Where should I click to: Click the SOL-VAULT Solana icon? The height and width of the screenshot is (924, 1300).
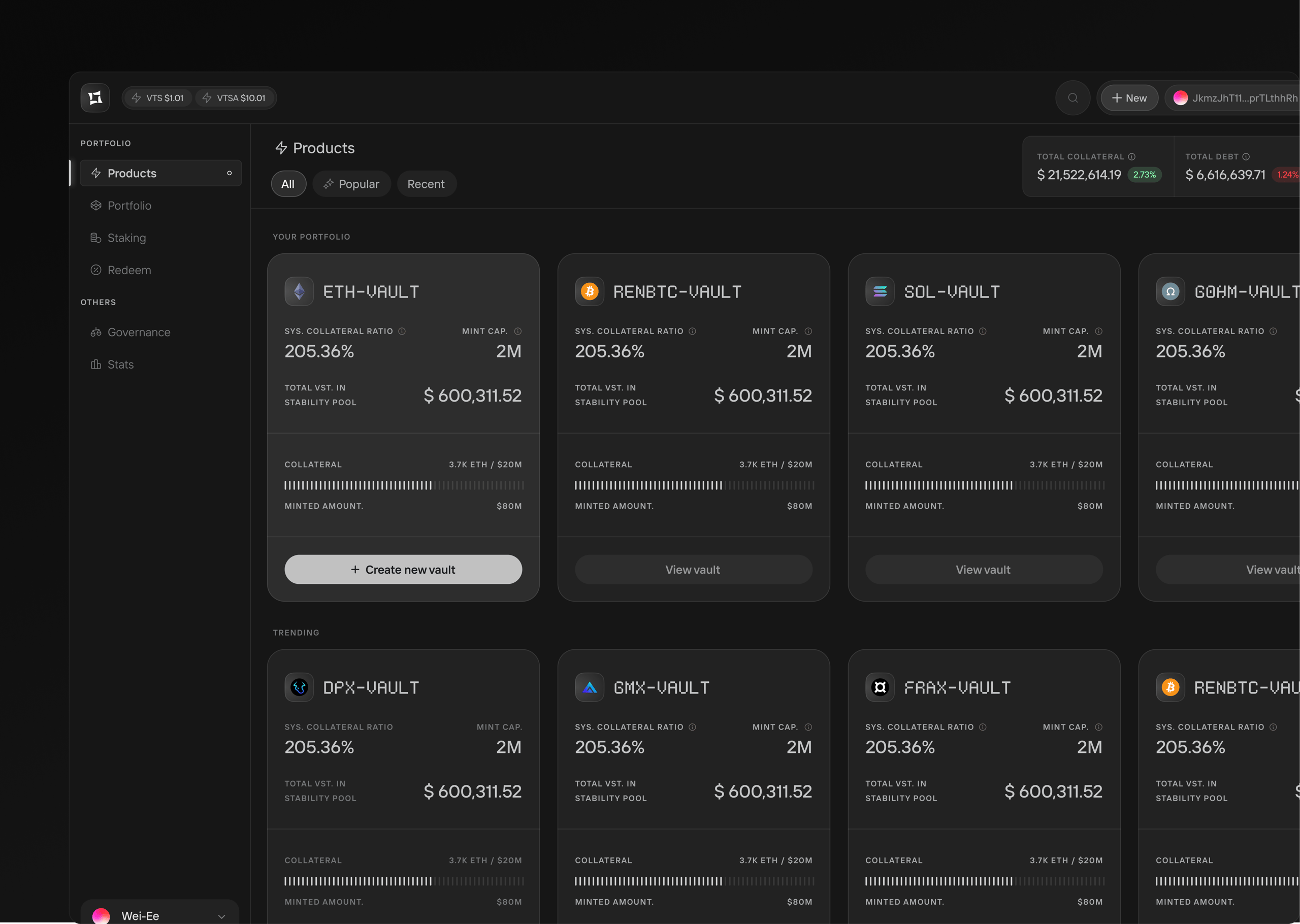click(880, 291)
